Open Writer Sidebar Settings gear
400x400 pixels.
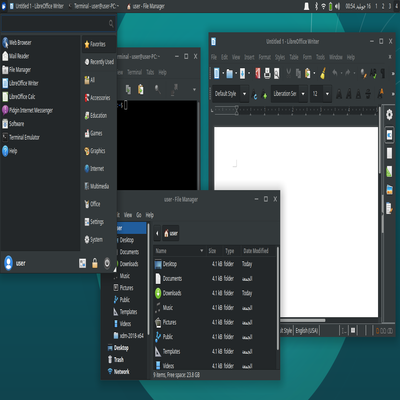click(x=389, y=114)
